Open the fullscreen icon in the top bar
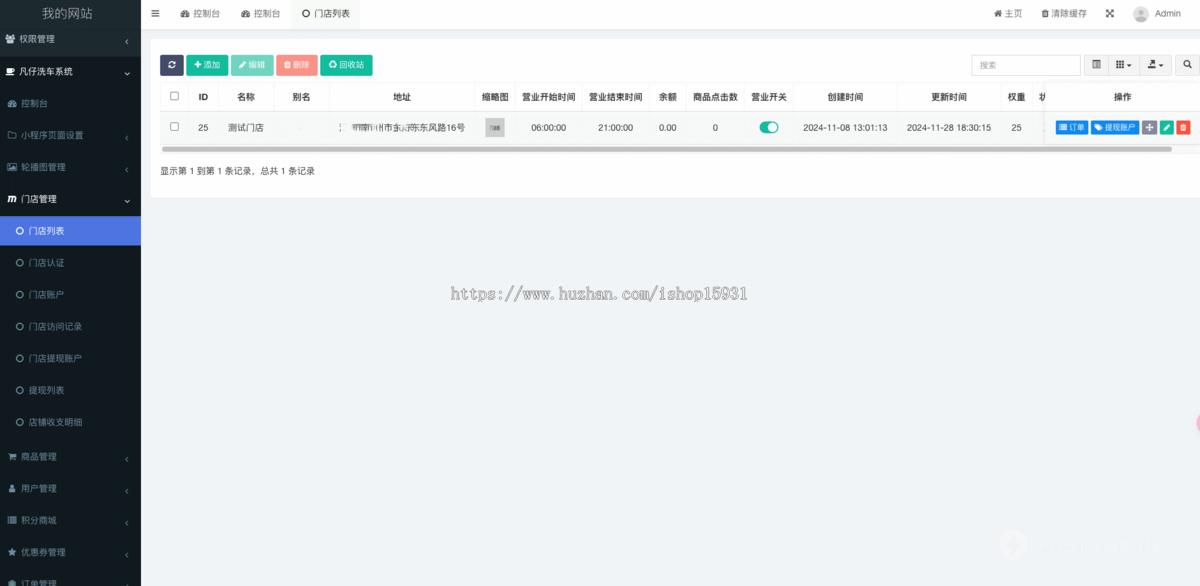The image size is (1200, 586). point(1111,13)
